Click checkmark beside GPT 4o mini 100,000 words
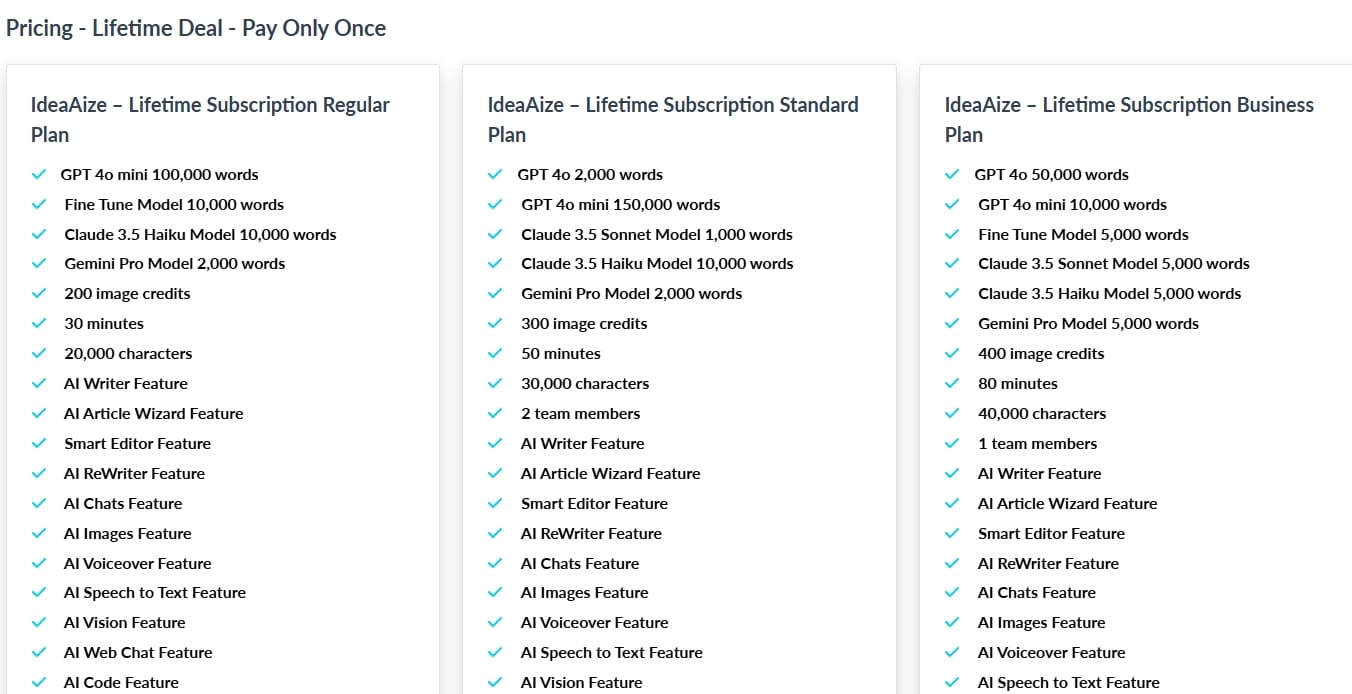 pyautogui.click(x=39, y=174)
